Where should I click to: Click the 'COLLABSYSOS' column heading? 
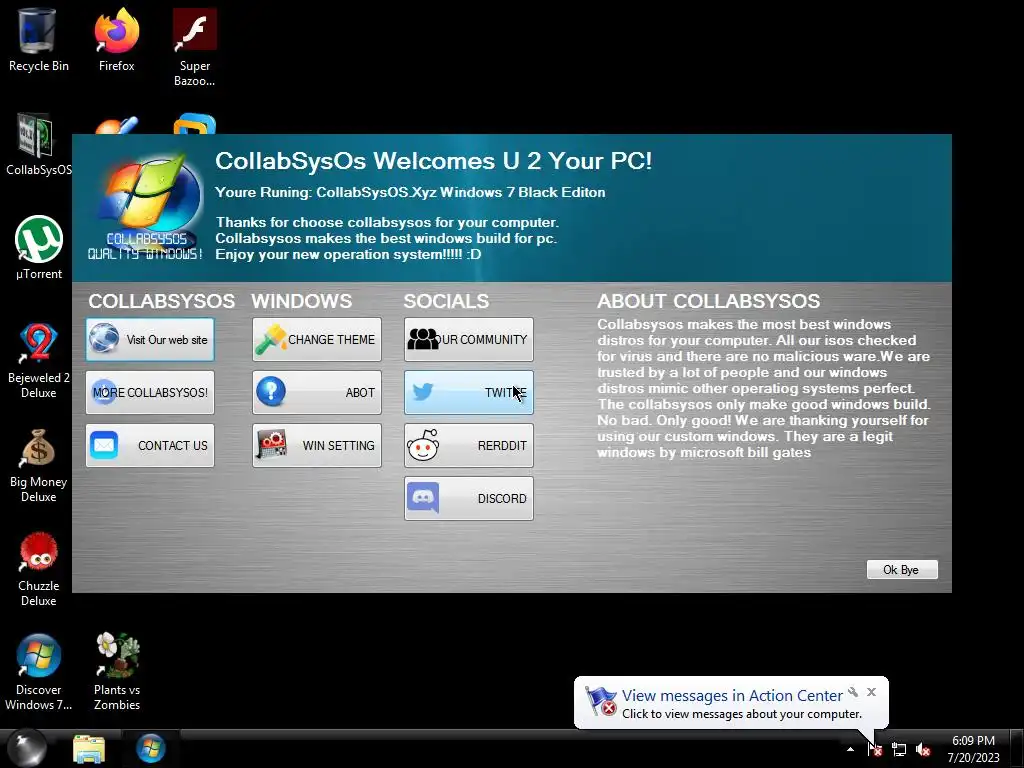tap(162, 301)
